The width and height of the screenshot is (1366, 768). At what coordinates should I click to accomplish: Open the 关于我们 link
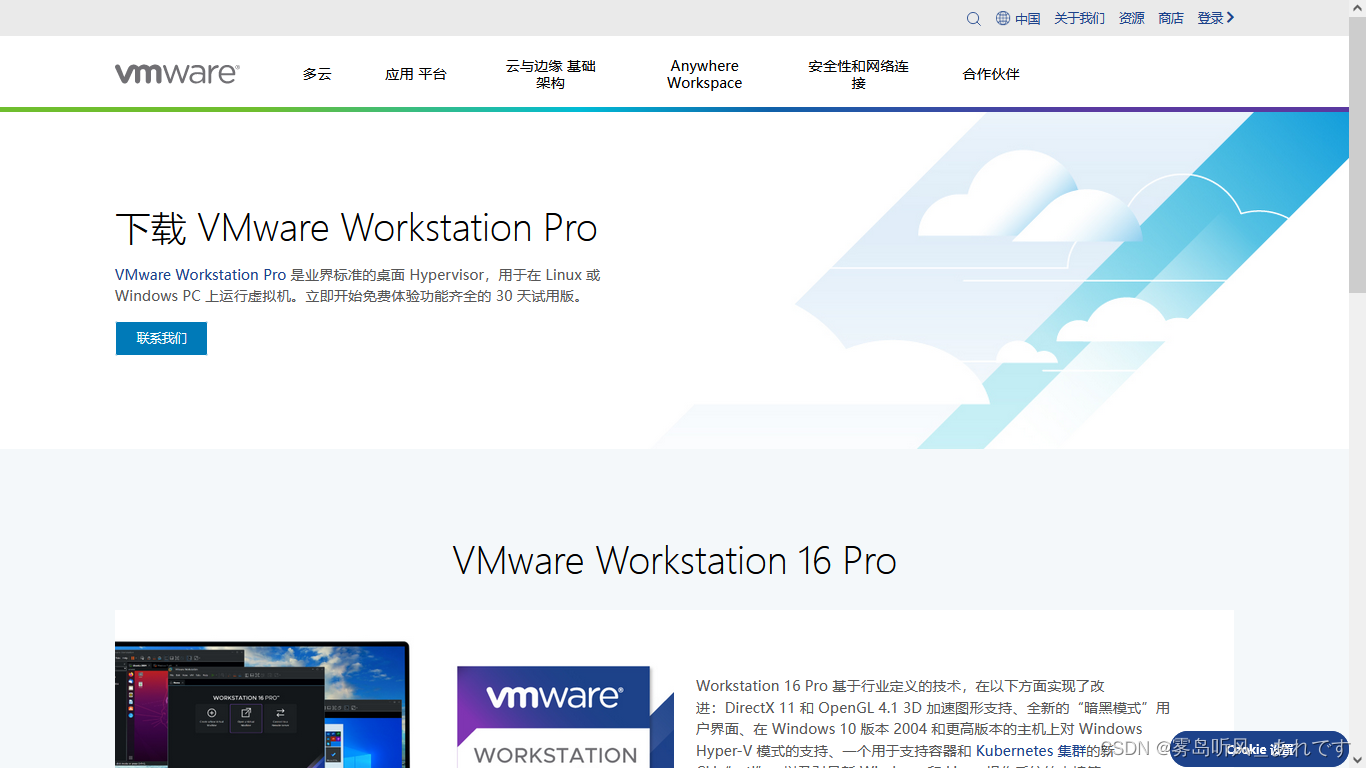pyautogui.click(x=1080, y=18)
